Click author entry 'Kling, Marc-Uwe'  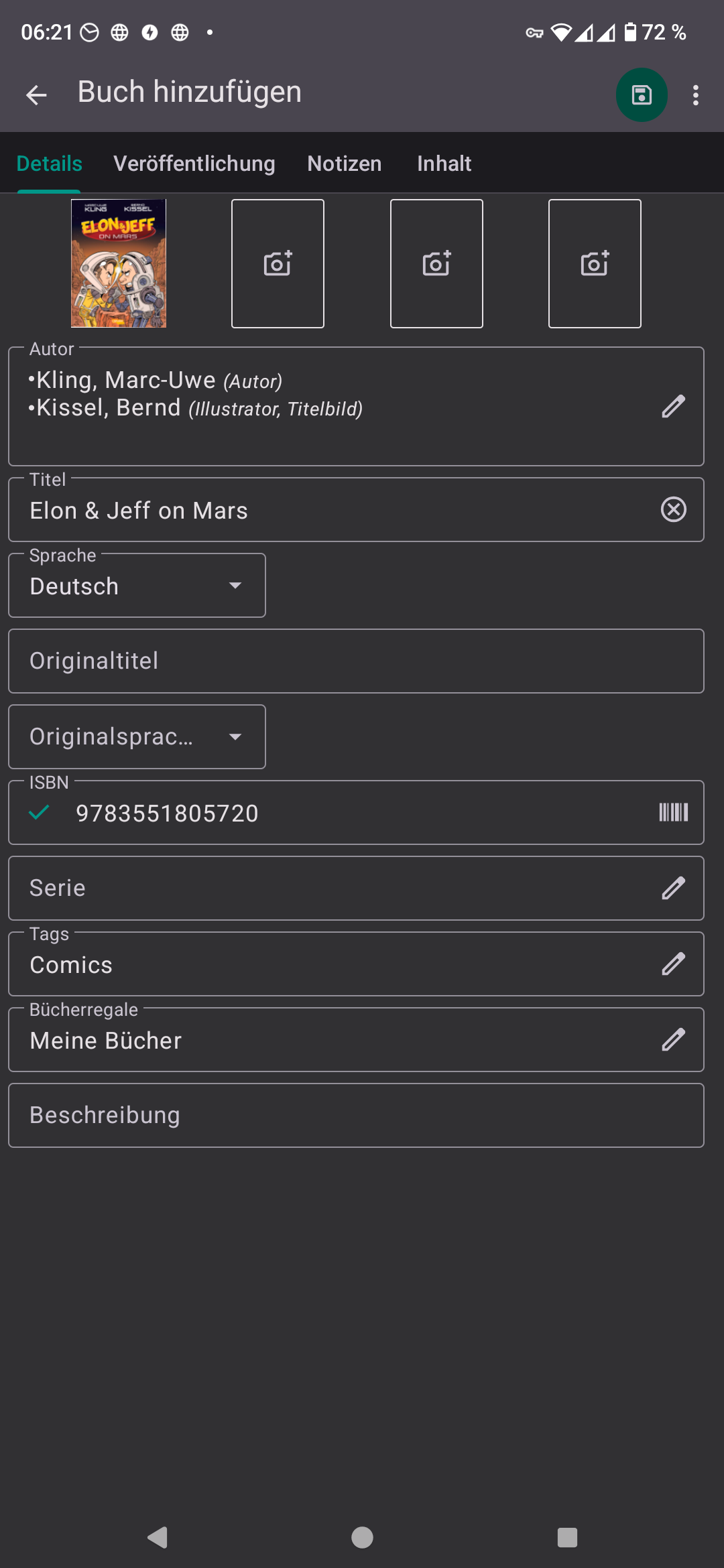[x=126, y=380]
